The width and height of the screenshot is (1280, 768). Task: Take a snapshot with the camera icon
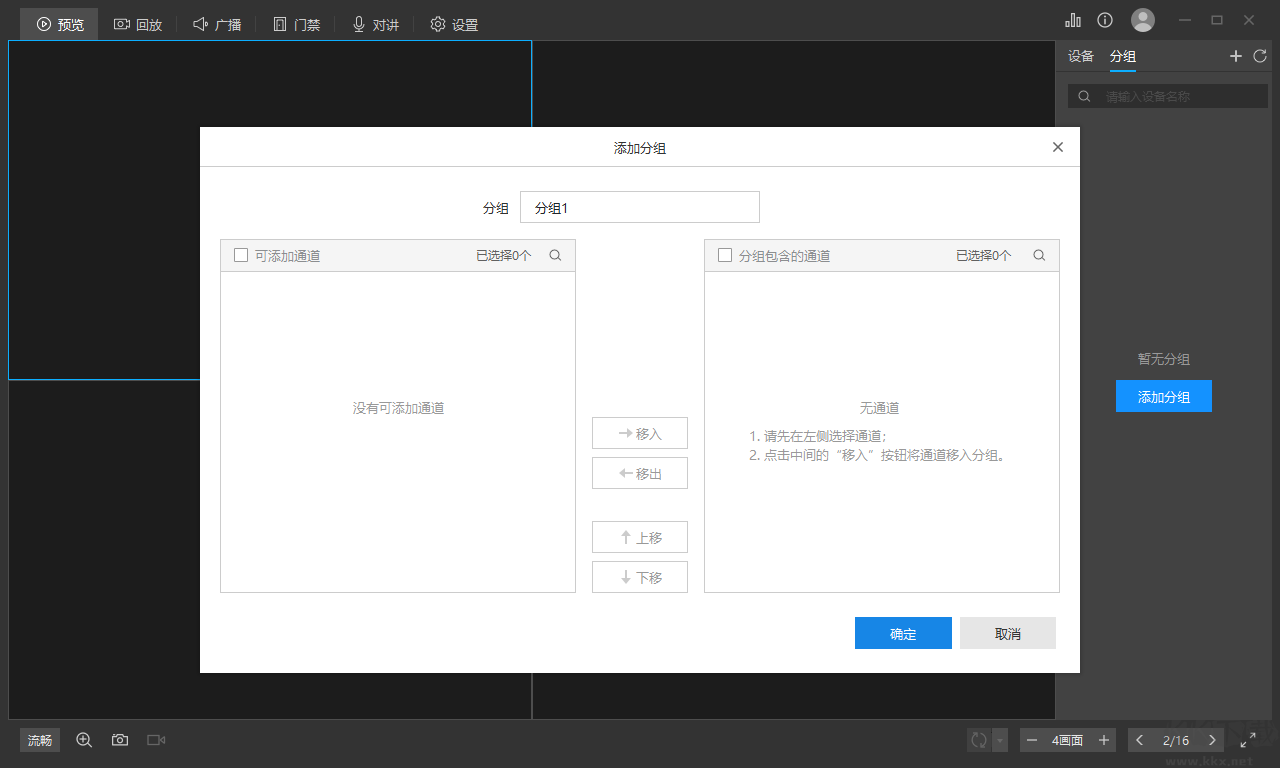point(119,740)
